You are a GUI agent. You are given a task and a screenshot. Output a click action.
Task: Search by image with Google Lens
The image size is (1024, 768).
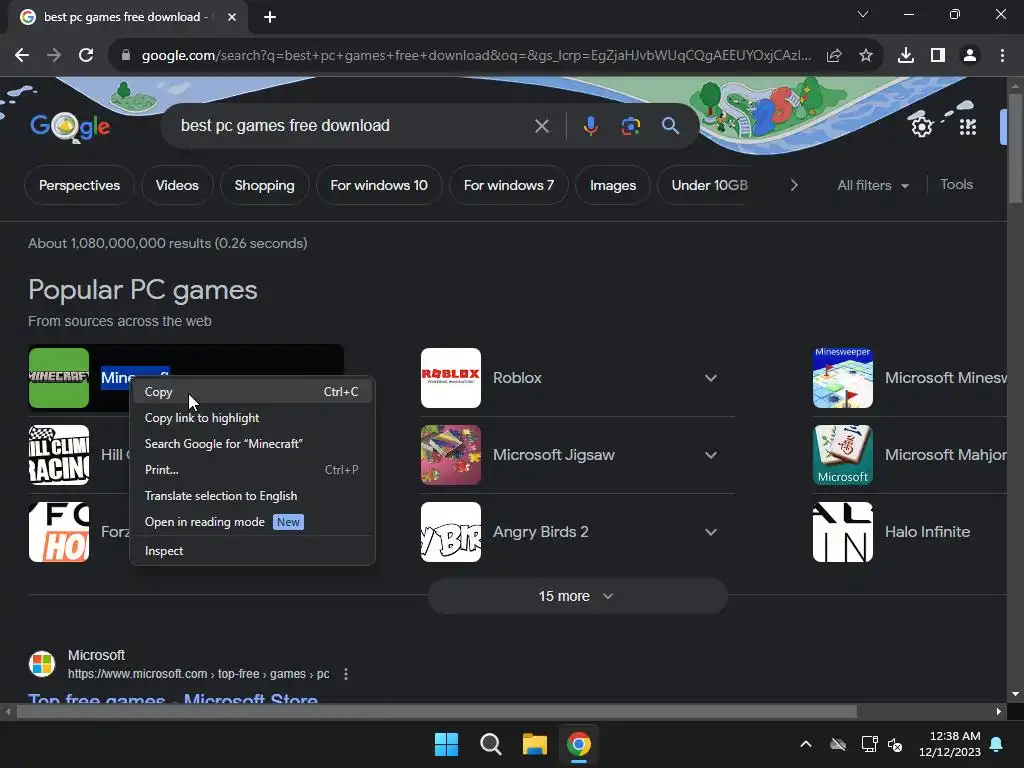coord(630,126)
